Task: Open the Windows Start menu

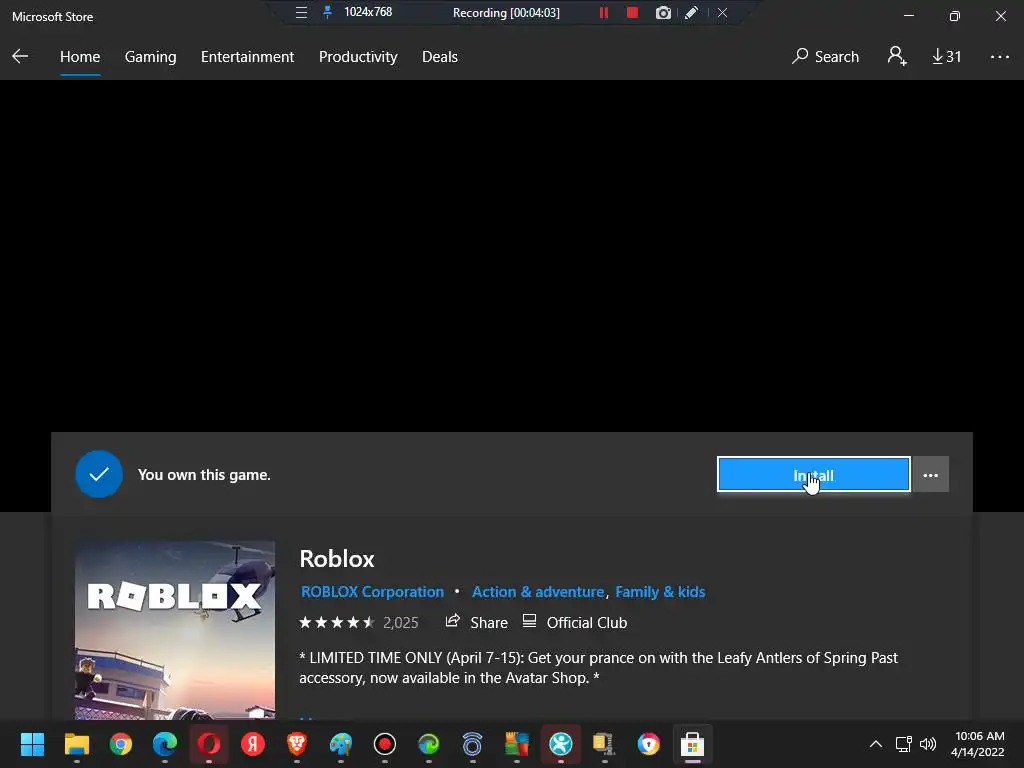Action: [32, 744]
